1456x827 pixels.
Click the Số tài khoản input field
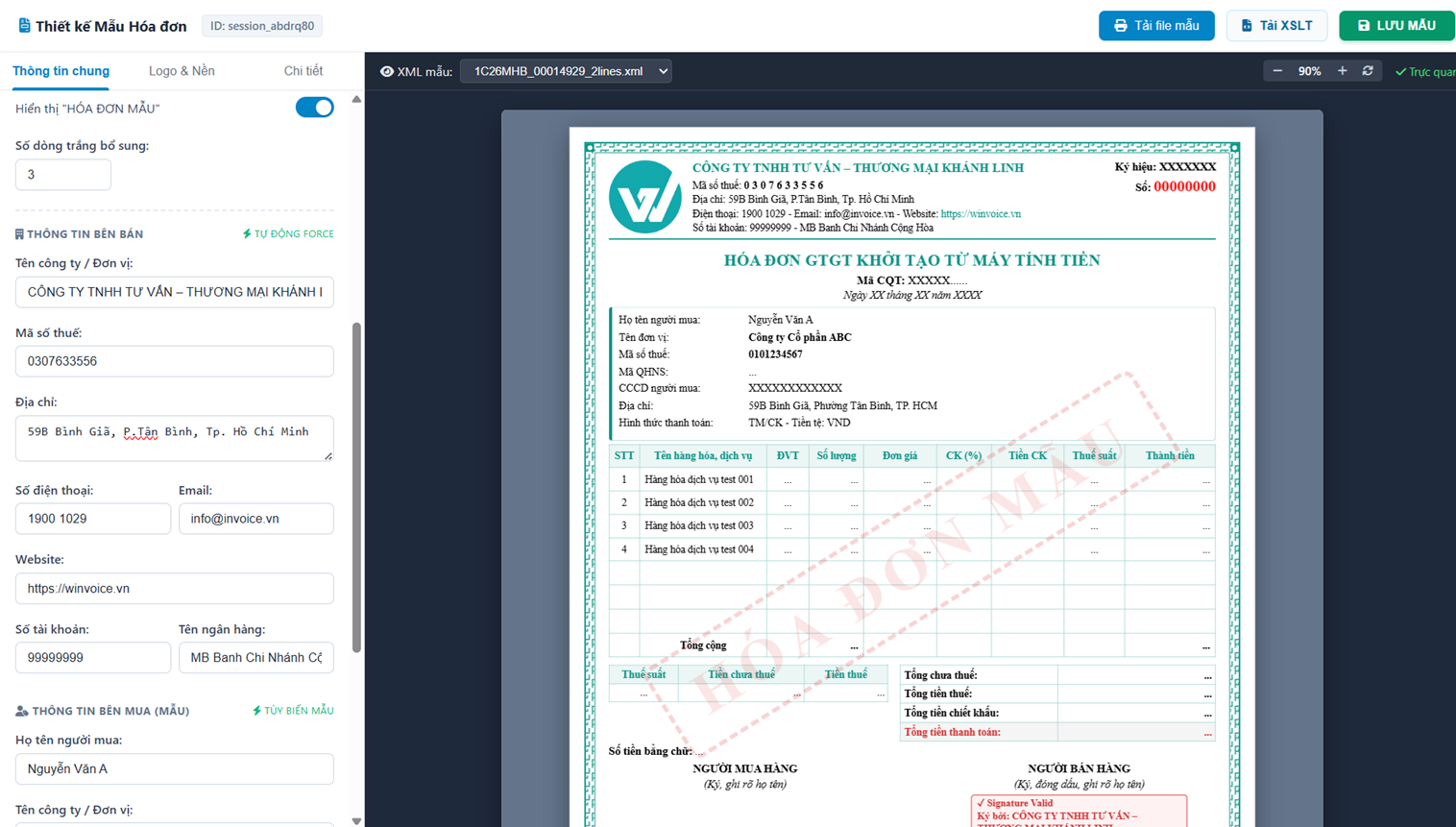(93, 658)
